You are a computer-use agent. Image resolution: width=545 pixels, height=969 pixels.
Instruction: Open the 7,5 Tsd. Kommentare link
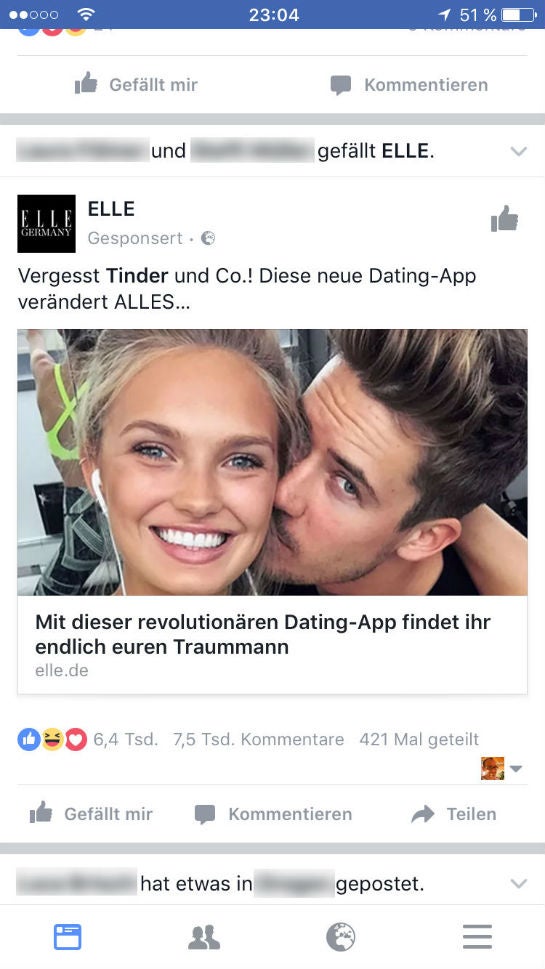[x=258, y=739]
